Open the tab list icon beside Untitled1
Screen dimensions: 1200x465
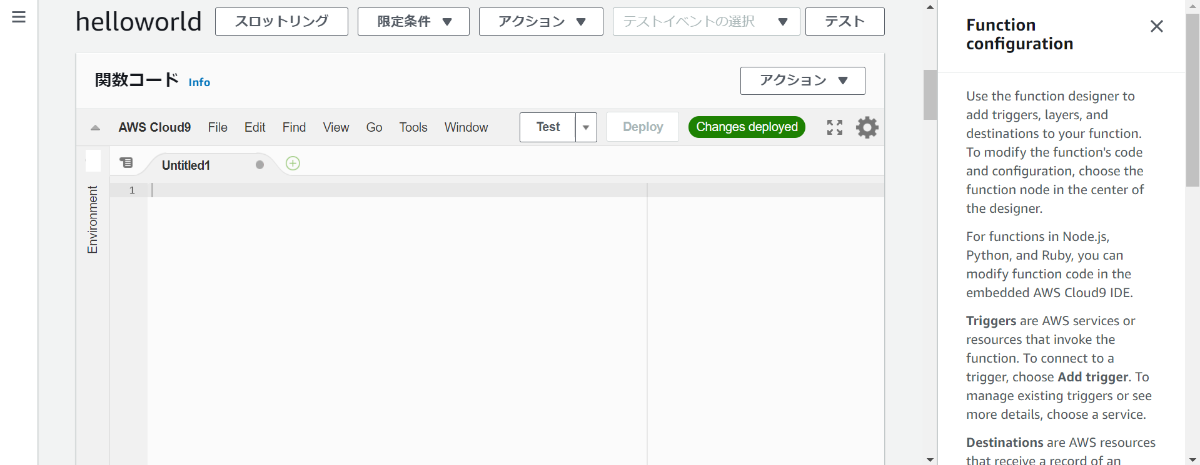click(126, 163)
